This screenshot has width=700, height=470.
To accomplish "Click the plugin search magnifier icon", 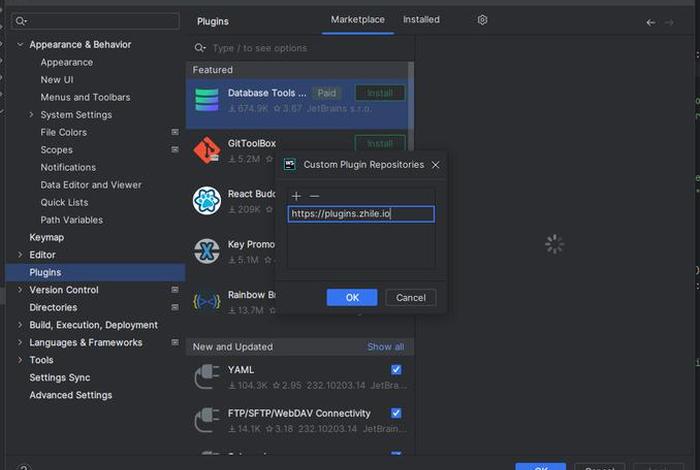I will pos(200,48).
